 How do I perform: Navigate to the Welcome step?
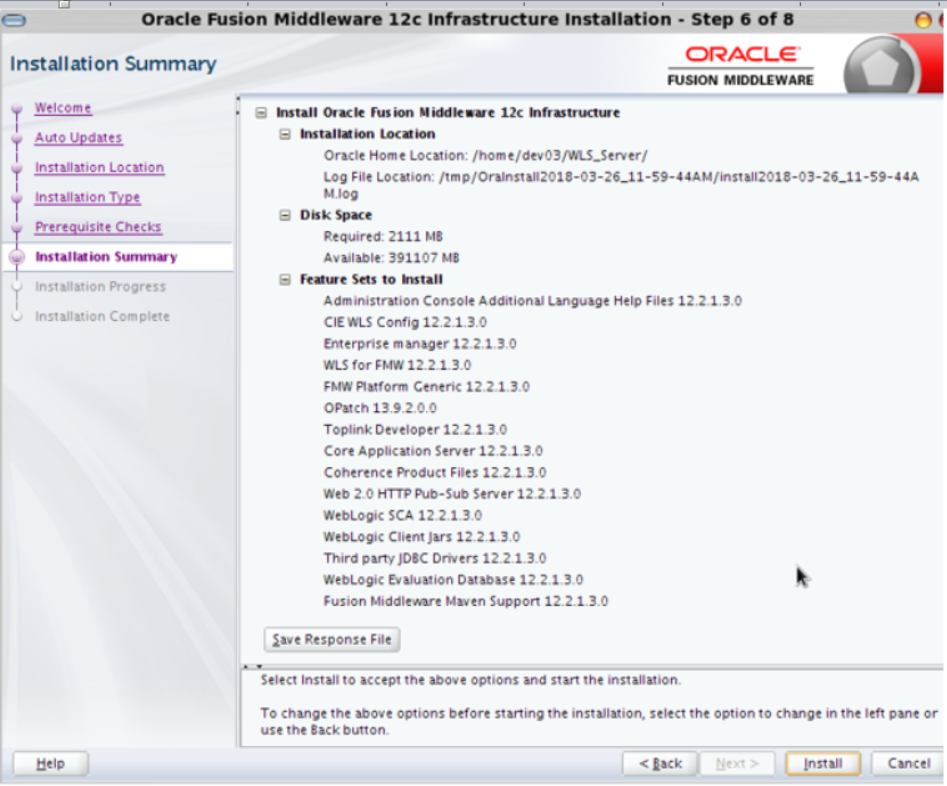click(63, 108)
